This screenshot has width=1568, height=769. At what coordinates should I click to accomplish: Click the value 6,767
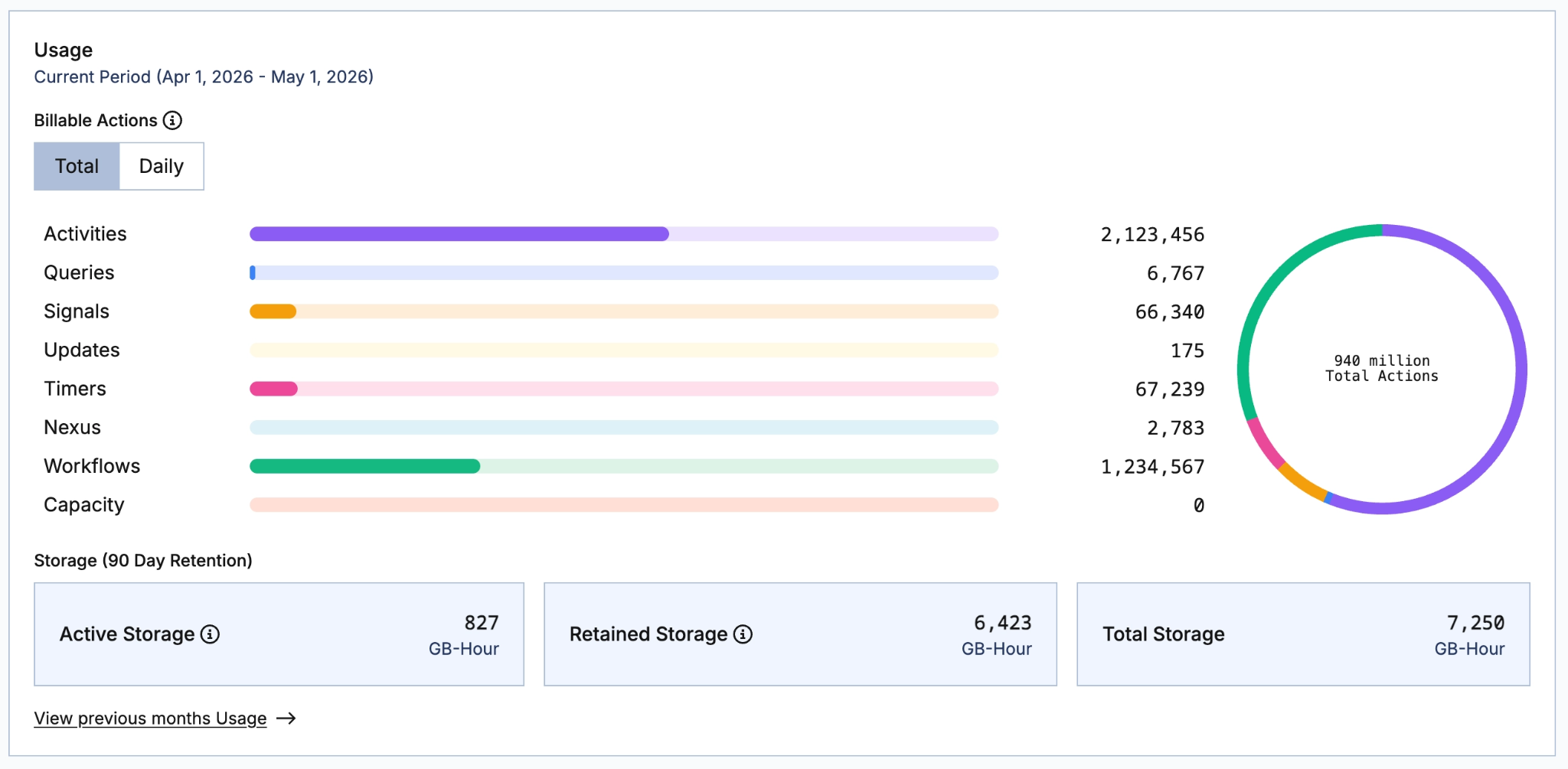[1175, 273]
